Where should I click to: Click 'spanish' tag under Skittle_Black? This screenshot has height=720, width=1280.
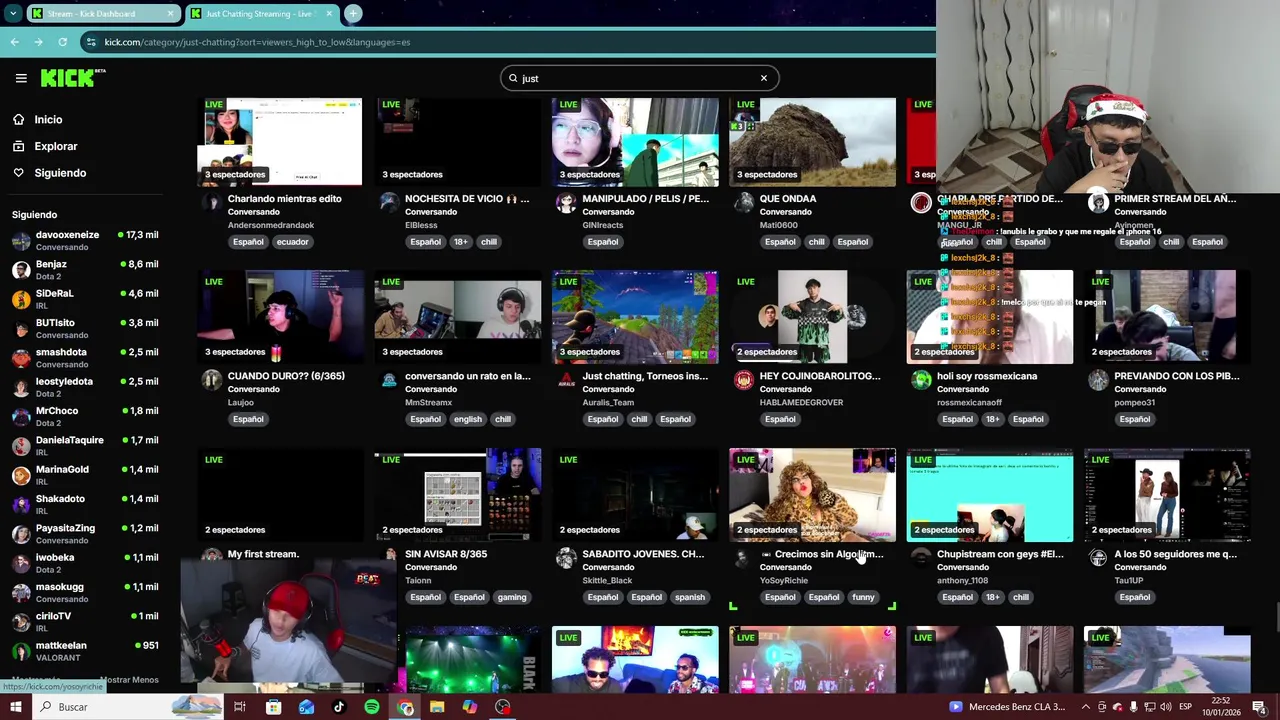(689, 597)
